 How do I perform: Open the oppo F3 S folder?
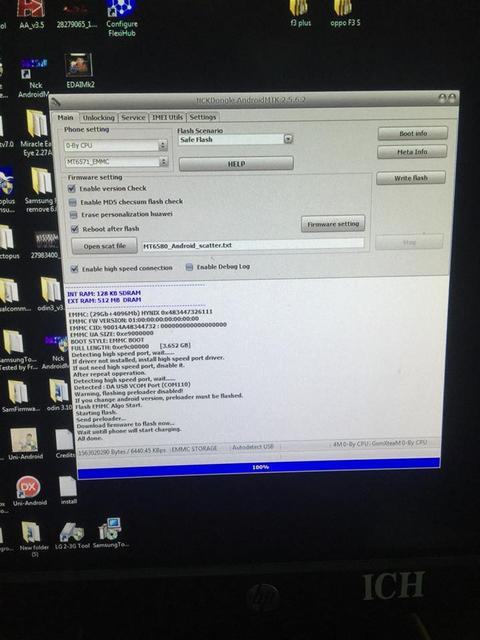[345, 14]
